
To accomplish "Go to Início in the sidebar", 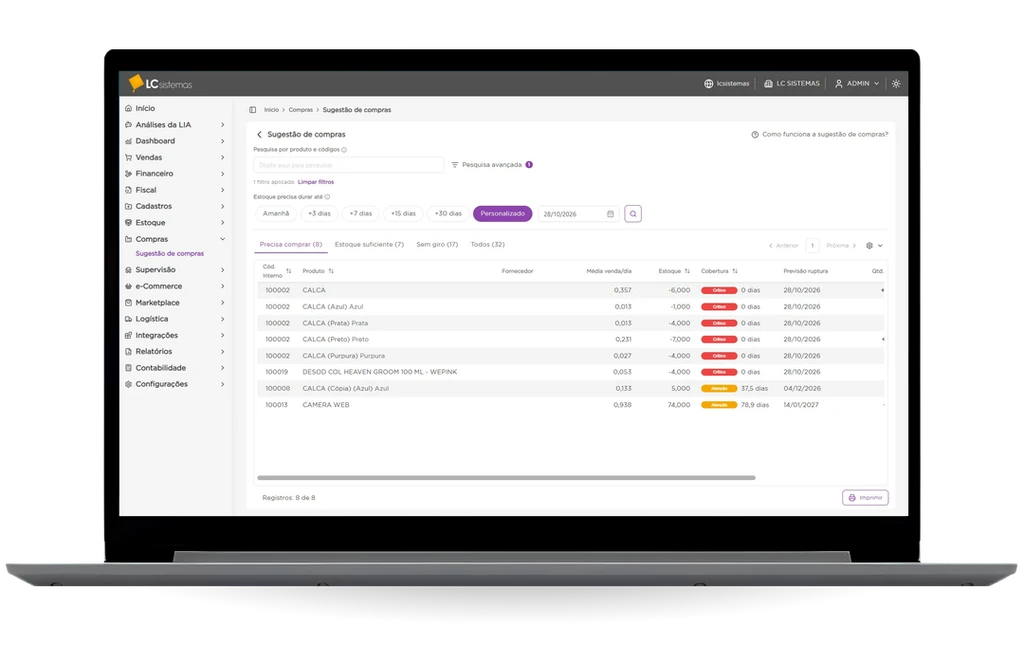I will click(x=145, y=108).
